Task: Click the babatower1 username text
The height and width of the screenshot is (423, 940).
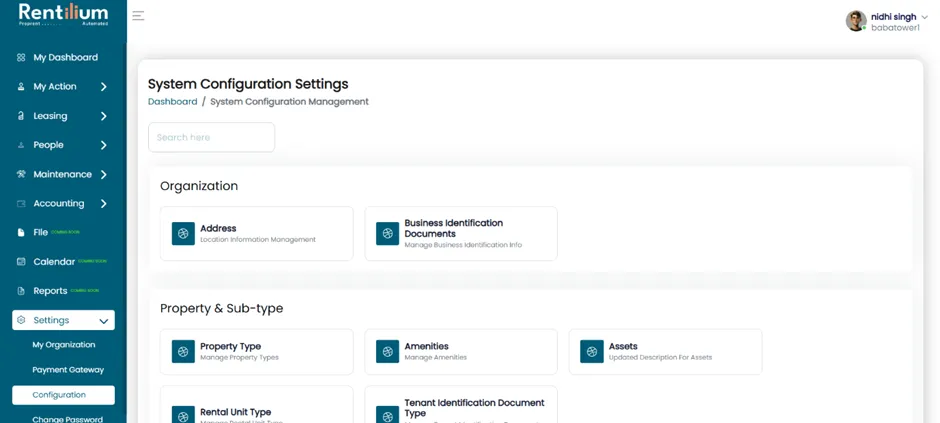Action: pos(895,28)
